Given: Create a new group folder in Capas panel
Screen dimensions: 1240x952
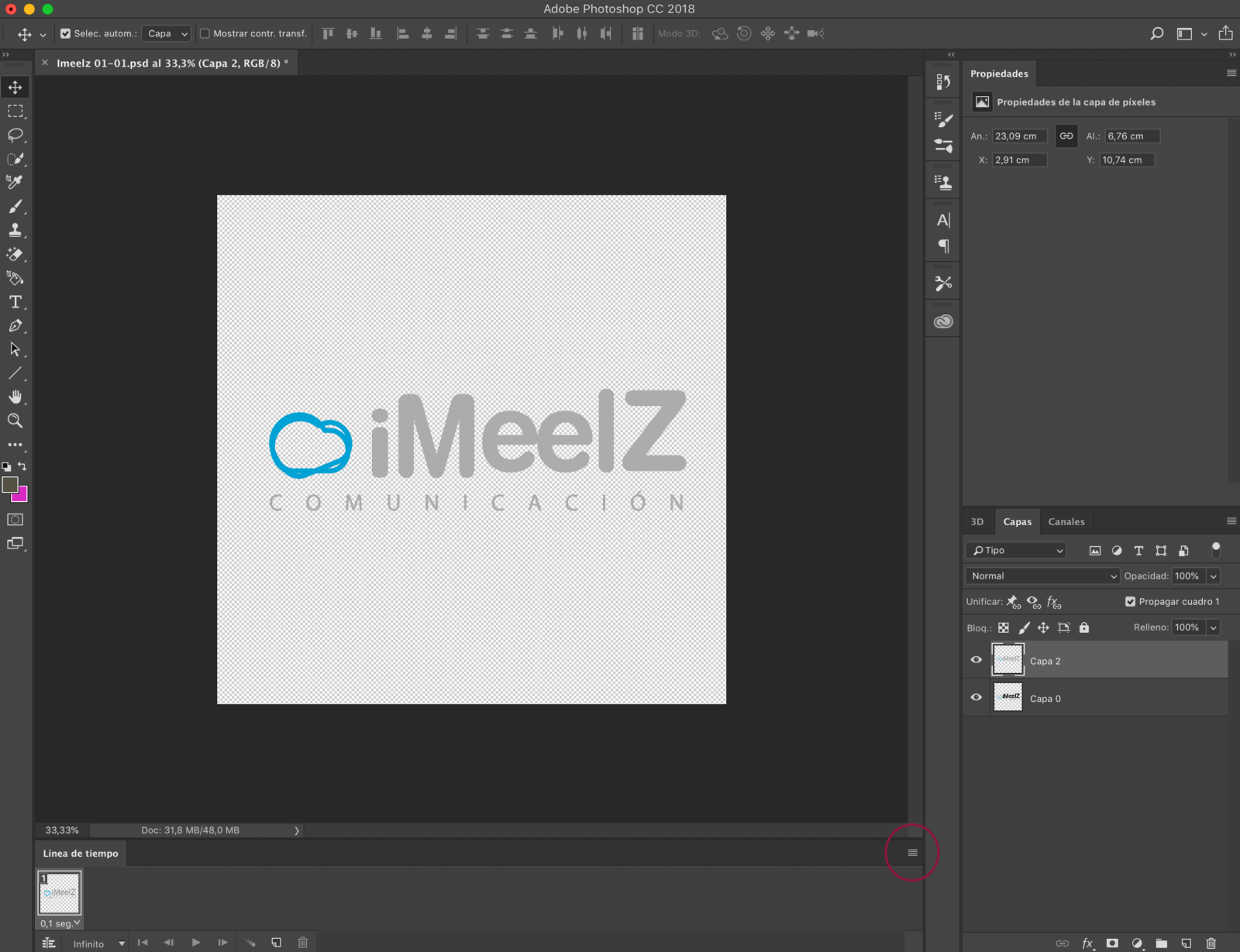Looking at the screenshot, I should click(1161, 943).
